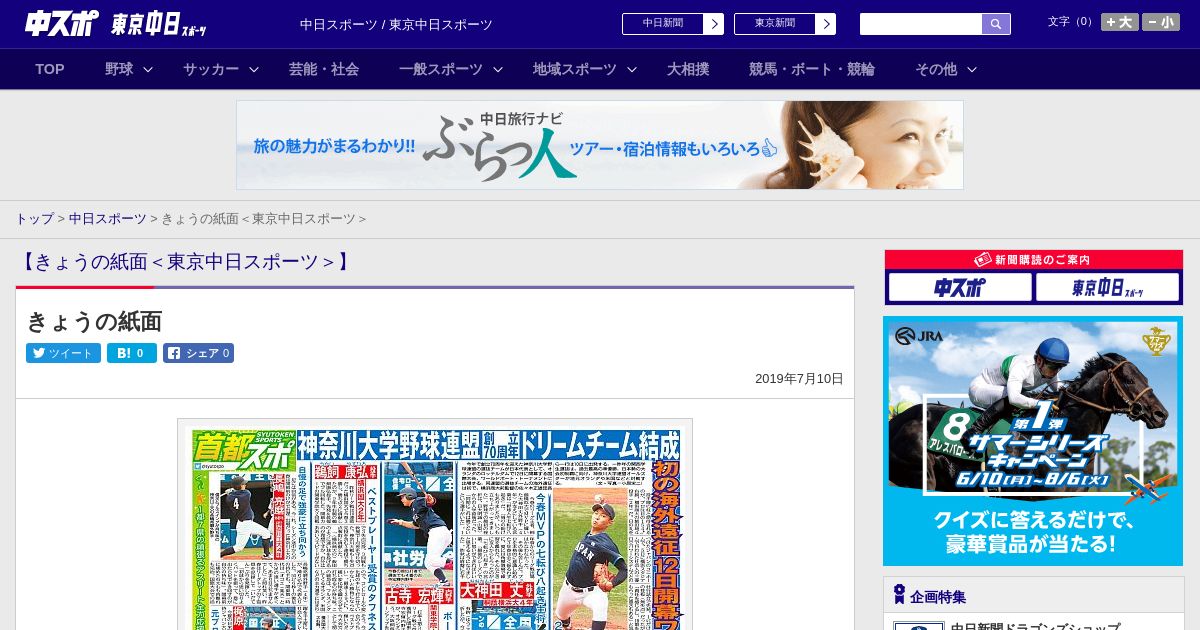This screenshot has height=630, width=1200.
Task: Expand the 野球 dropdown chevron
Action: (148, 70)
